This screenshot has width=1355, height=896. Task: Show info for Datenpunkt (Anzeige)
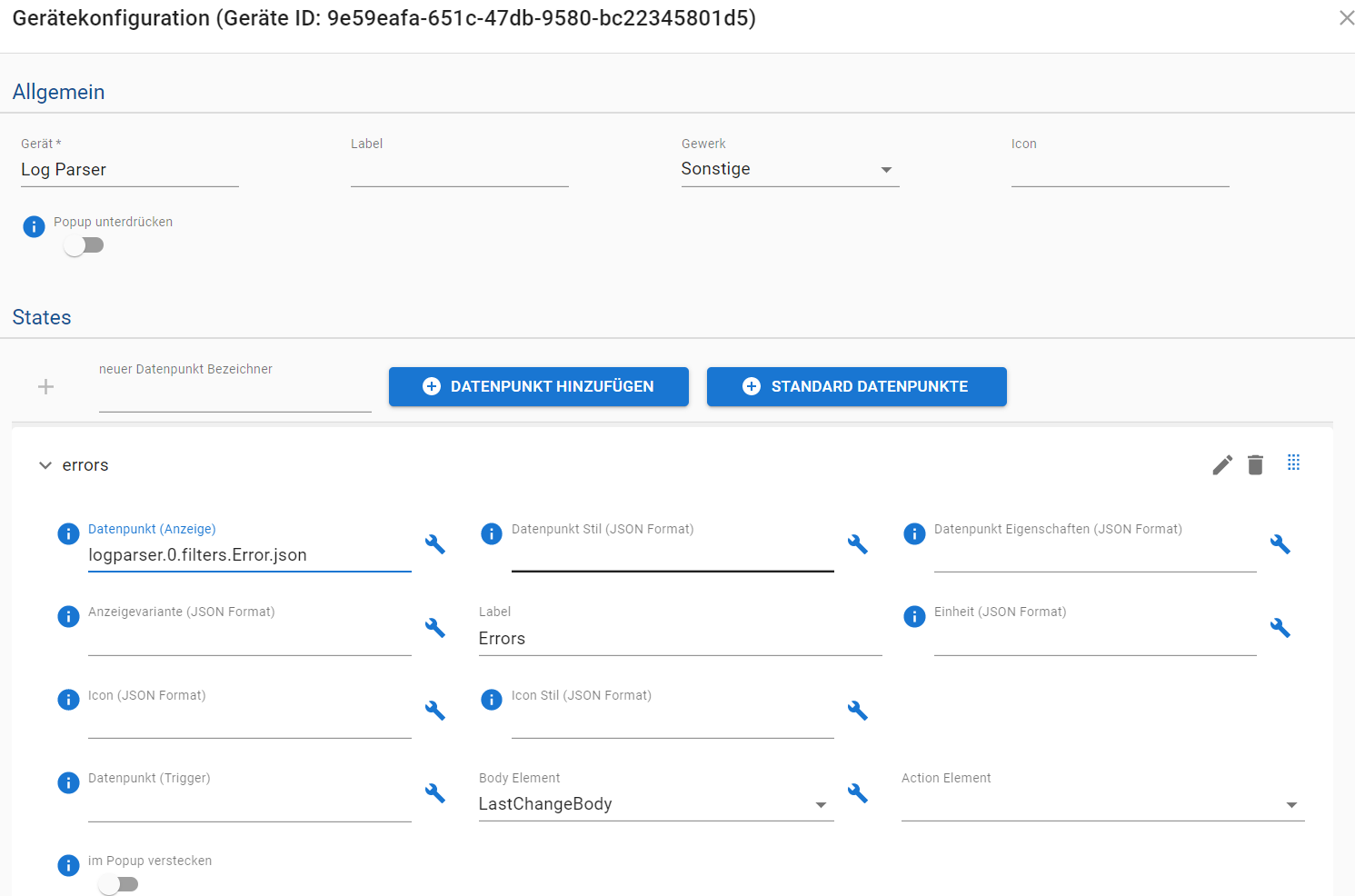point(68,534)
